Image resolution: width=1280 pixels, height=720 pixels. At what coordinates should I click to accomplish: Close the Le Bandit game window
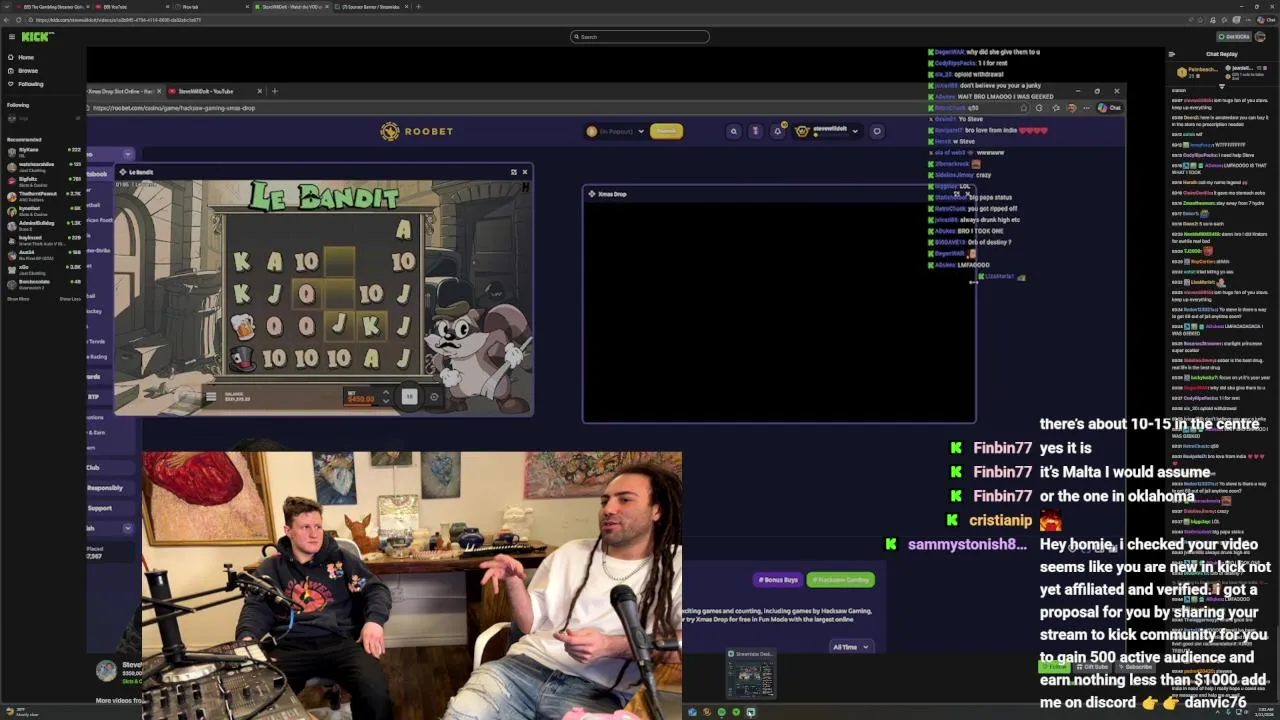pos(524,172)
